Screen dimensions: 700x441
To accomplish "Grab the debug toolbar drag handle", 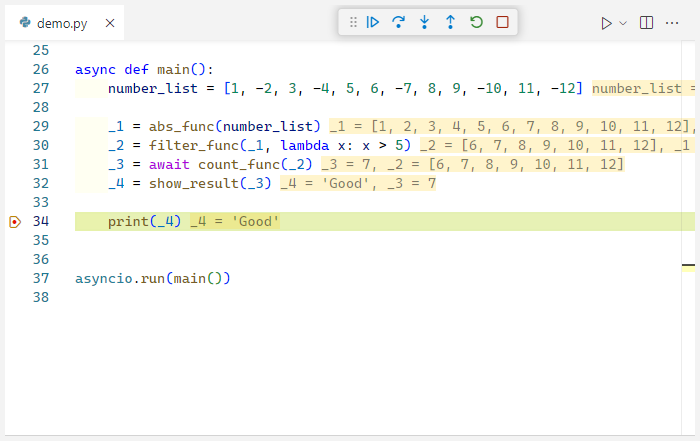I will click(353, 22).
